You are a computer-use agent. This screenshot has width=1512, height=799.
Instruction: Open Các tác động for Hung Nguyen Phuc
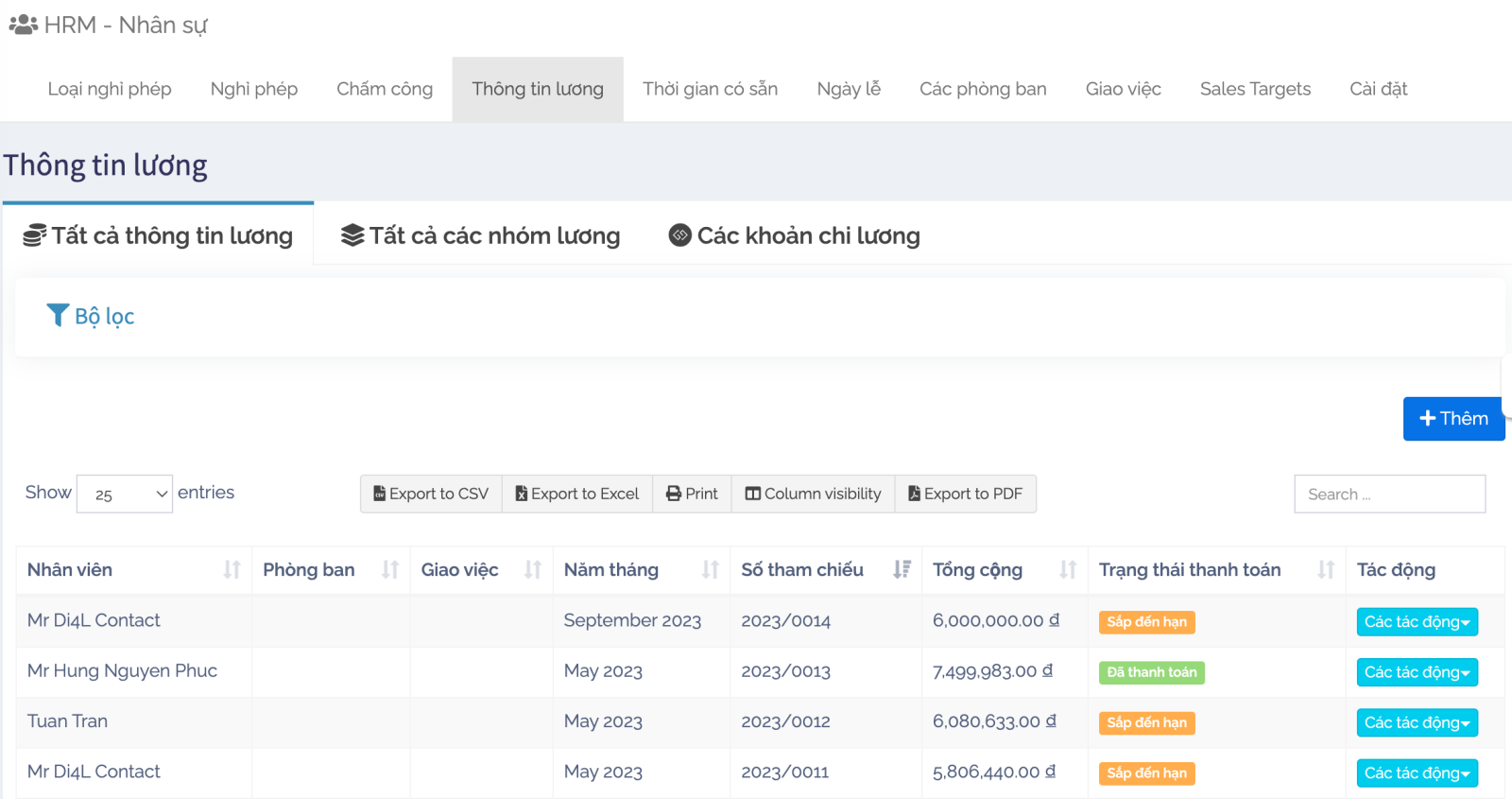coord(1417,672)
